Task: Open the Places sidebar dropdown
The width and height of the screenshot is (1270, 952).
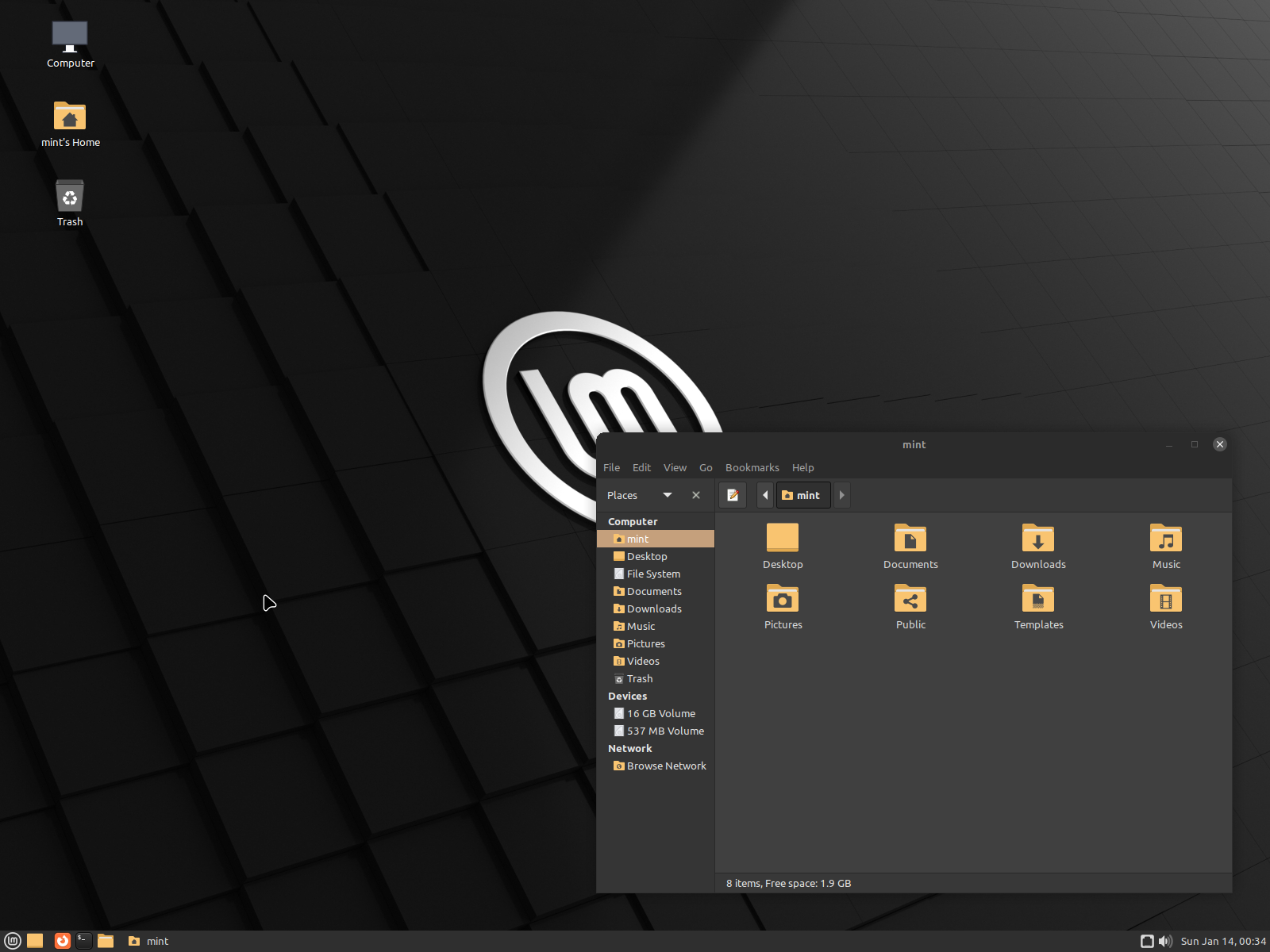Action: point(668,495)
